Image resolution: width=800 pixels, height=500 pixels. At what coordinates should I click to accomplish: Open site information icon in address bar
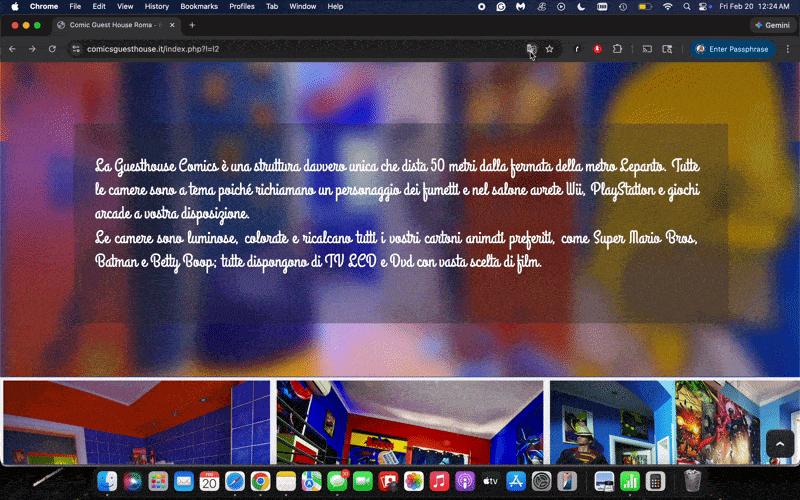point(76,49)
